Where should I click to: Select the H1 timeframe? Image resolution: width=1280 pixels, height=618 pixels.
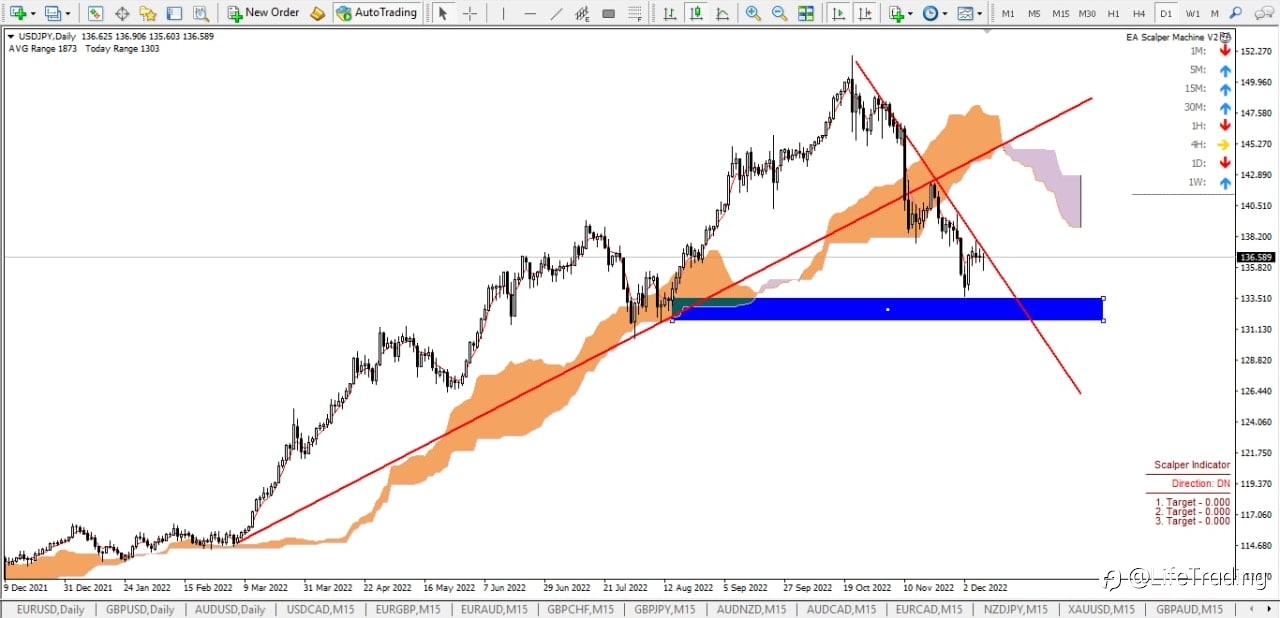[1113, 14]
